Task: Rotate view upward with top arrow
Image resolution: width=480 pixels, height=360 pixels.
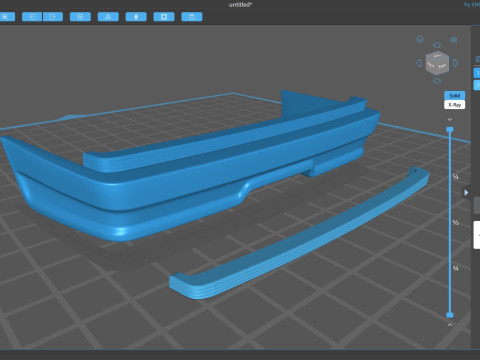Action: (437, 45)
